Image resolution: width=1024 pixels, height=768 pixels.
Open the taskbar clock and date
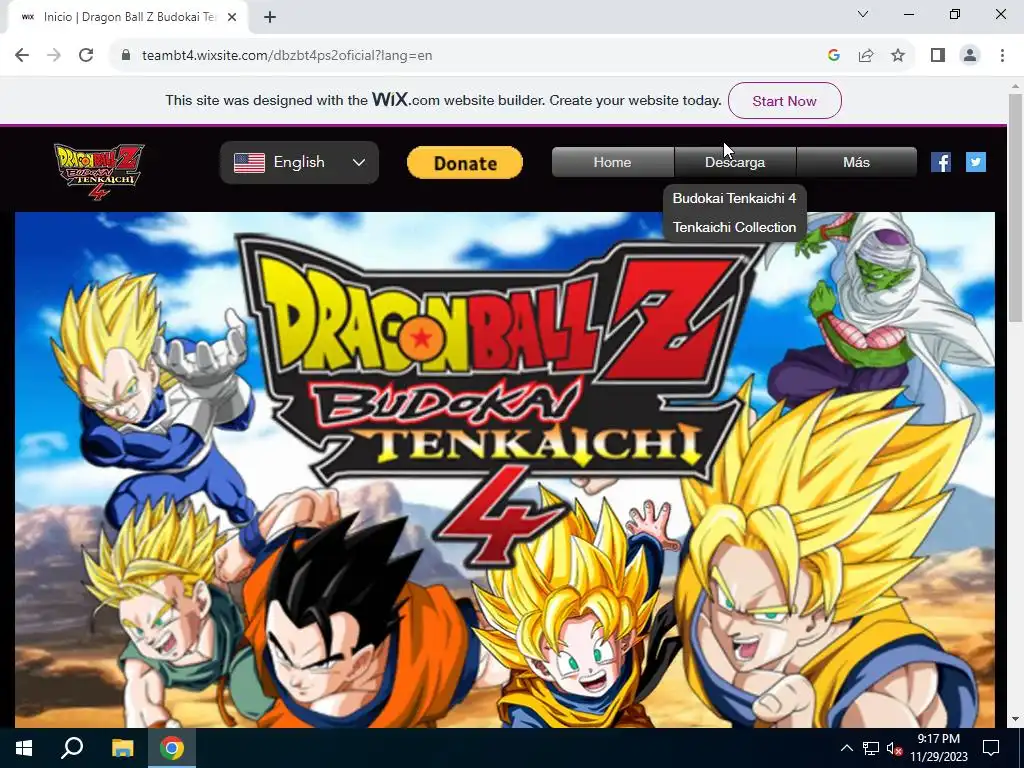coord(938,748)
